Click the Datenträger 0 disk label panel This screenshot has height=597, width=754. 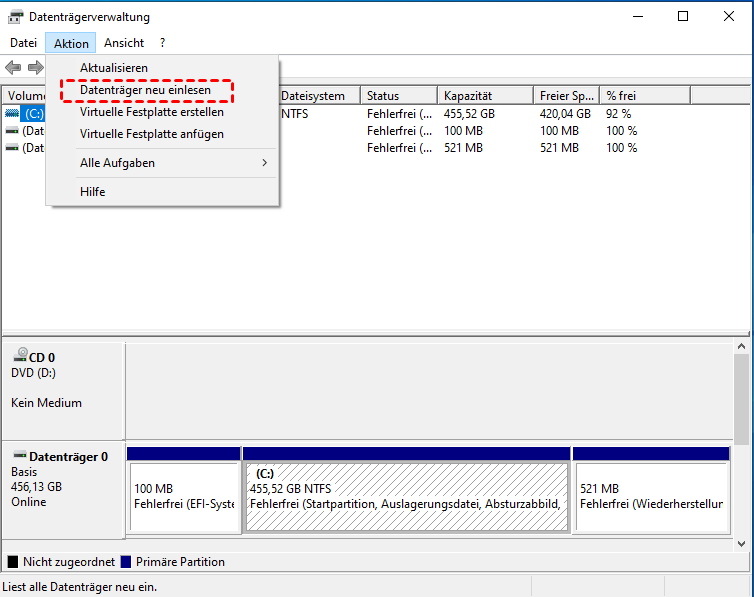coord(63,489)
